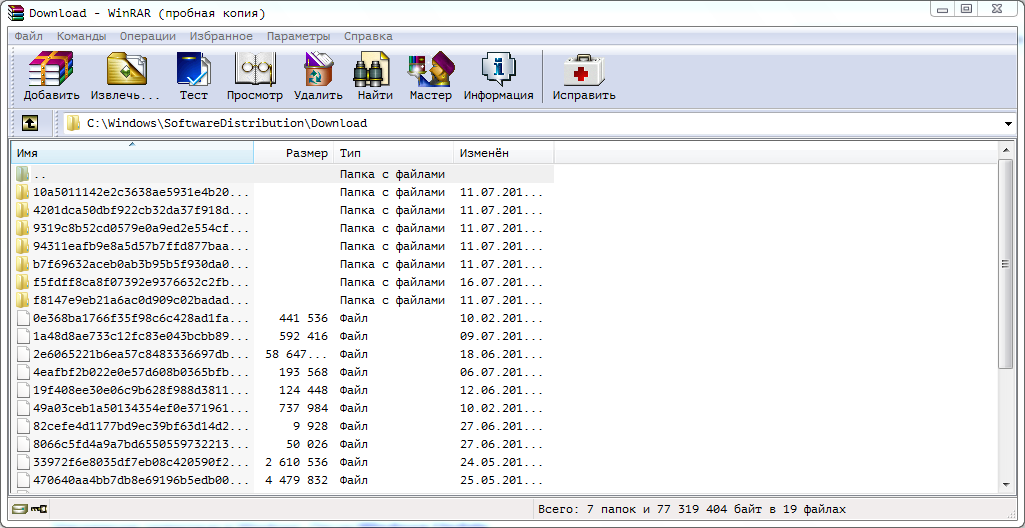Sort by the Имя column header
Viewport: 1025px width, 528px height.
tap(132, 153)
